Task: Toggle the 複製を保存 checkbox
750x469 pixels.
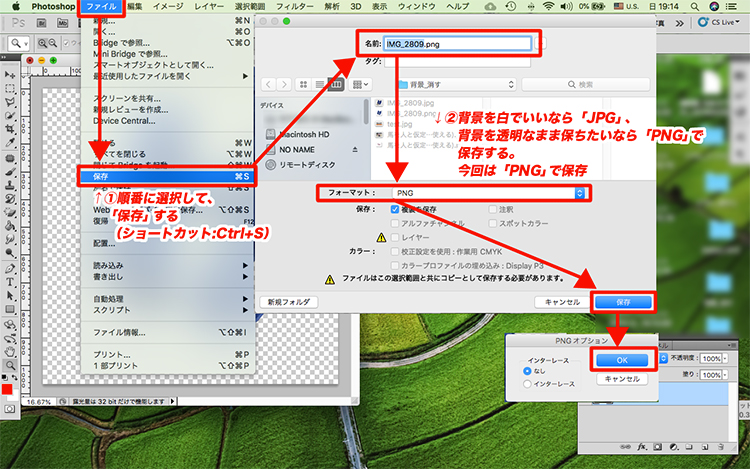Action: point(395,209)
